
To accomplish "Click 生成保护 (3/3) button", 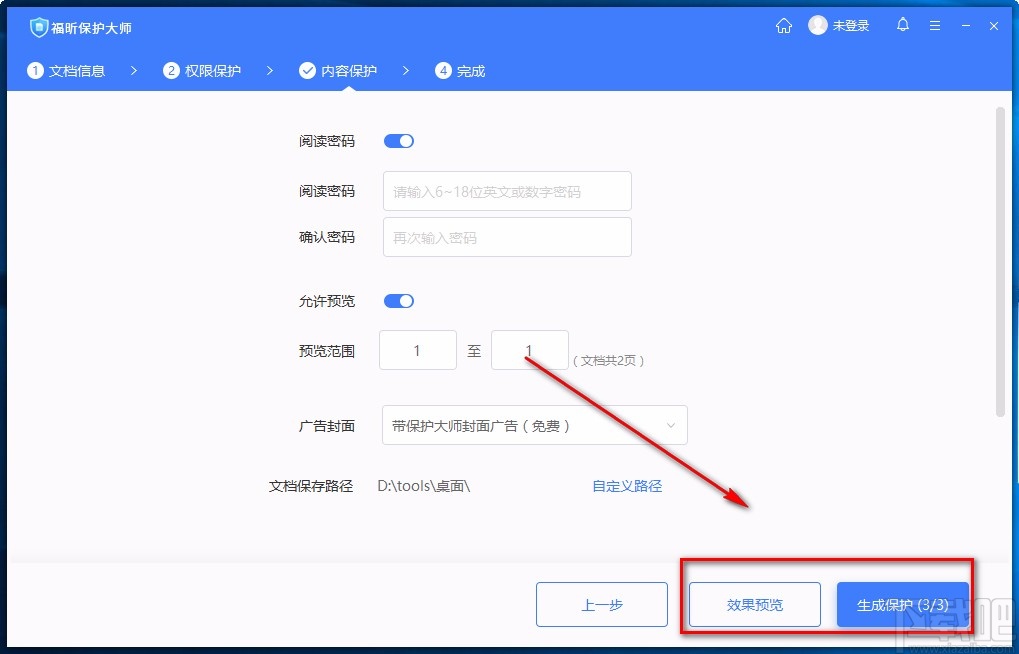I will [x=903, y=605].
